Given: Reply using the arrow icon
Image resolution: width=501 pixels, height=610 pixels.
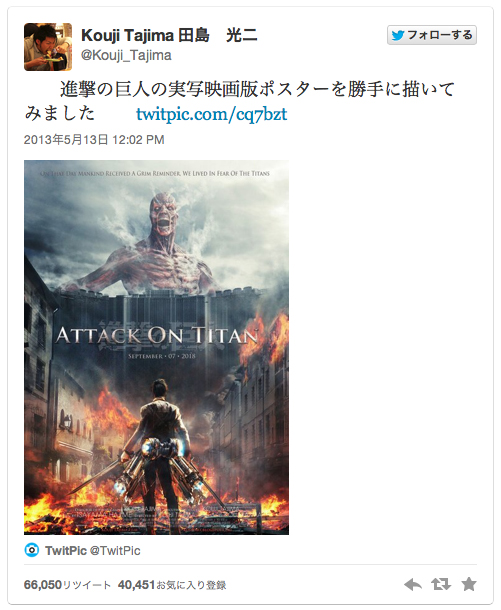Looking at the screenshot, I should pyautogui.click(x=413, y=584).
